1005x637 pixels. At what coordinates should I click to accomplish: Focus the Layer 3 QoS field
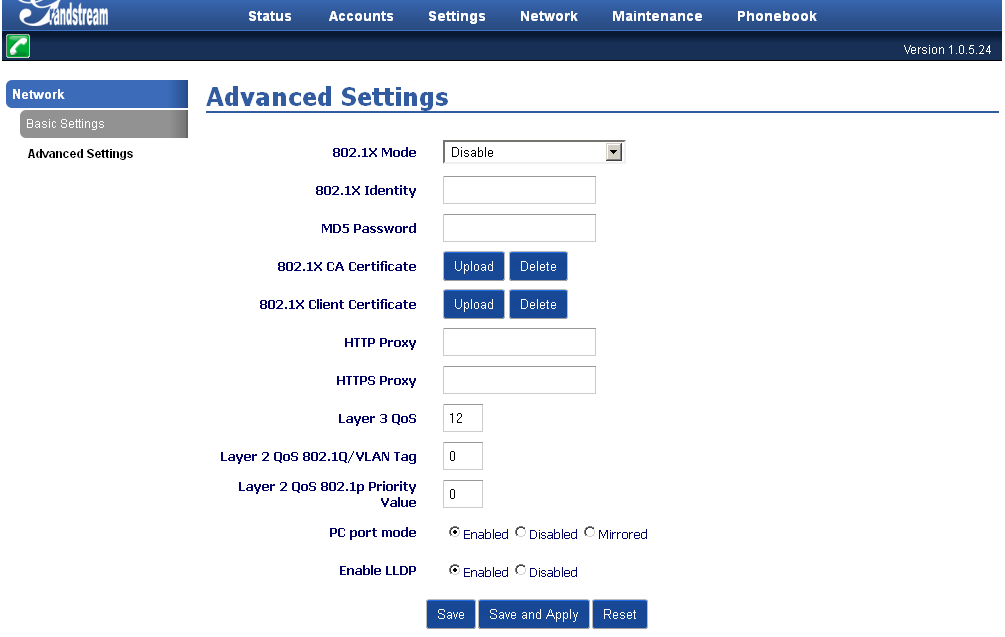[463, 419]
